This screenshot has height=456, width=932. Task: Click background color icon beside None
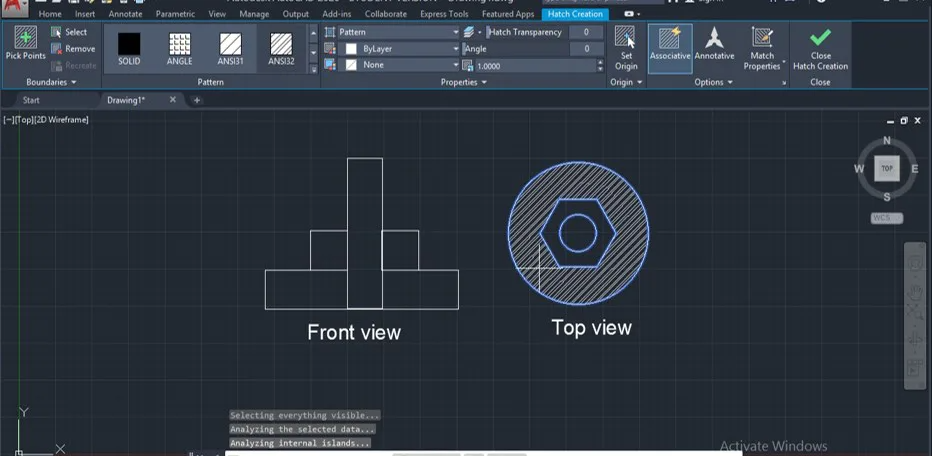coord(330,65)
